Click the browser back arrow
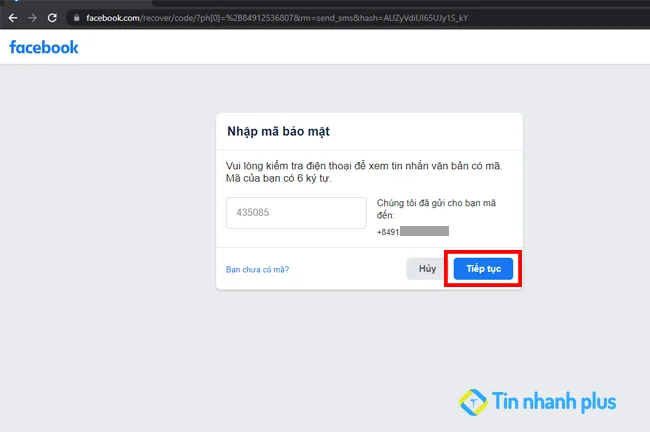Image resolution: width=650 pixels, height=432 pixels. click(13, 18)
